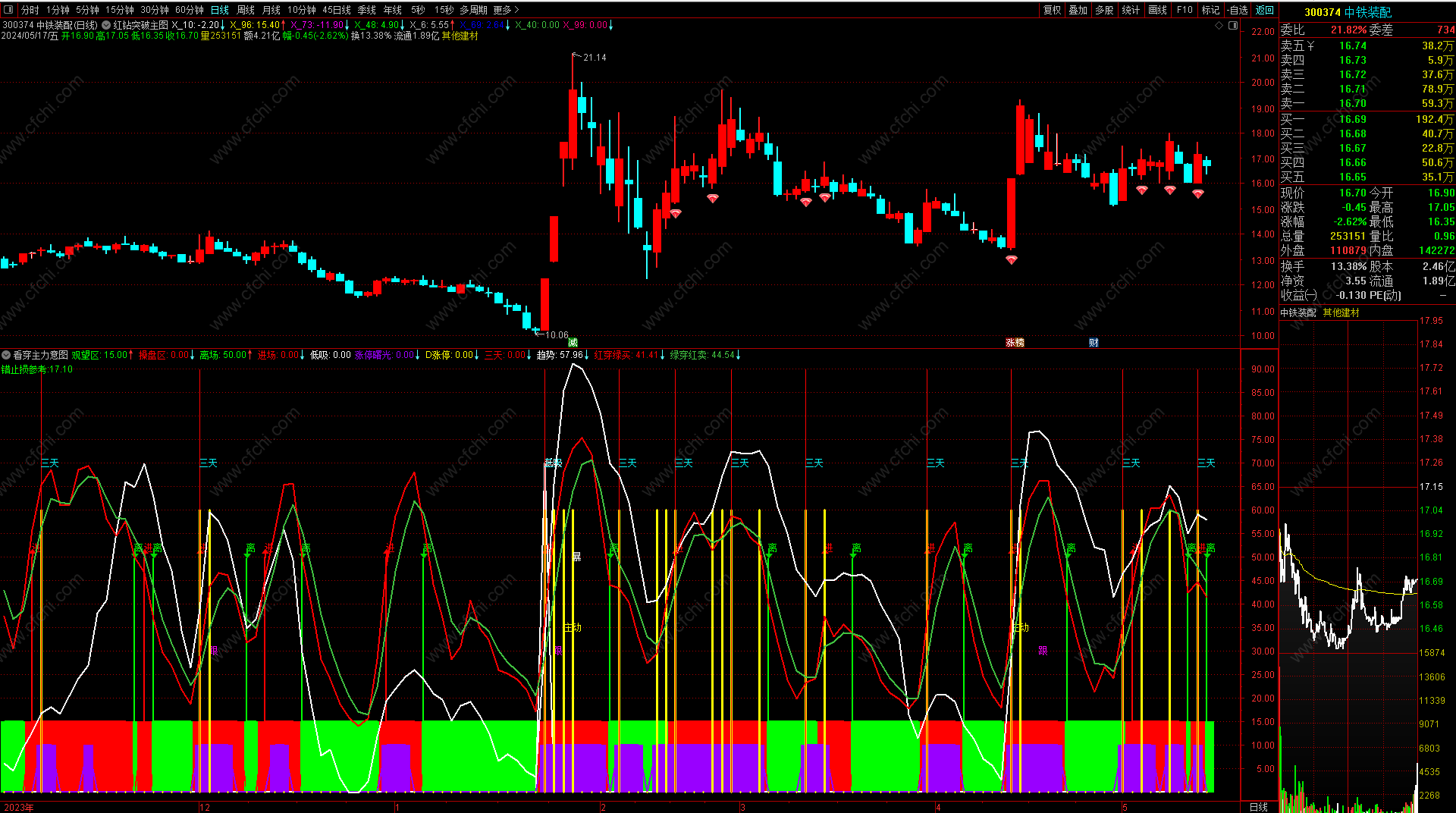The image size is (1456, 813).
Task: Choose the 30分钟 chart period
Action: (155, 10)
